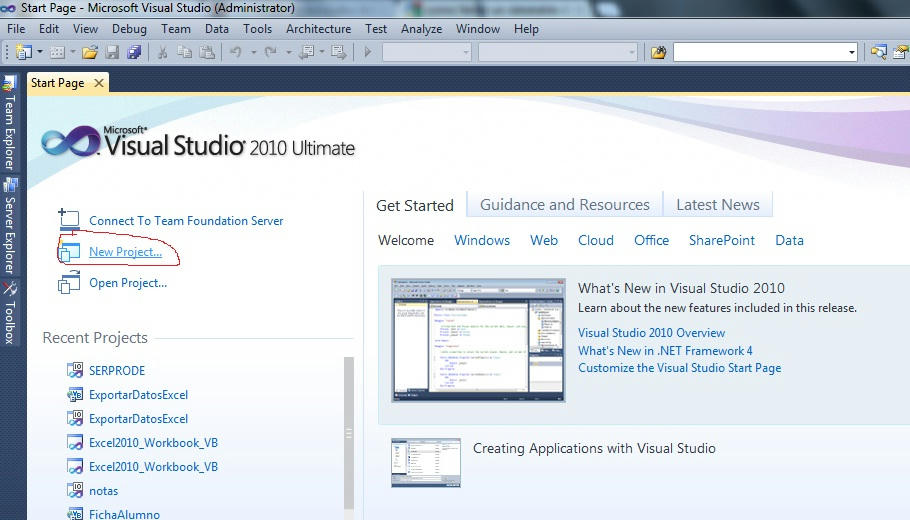Select the Windows sub-tab

482,240
